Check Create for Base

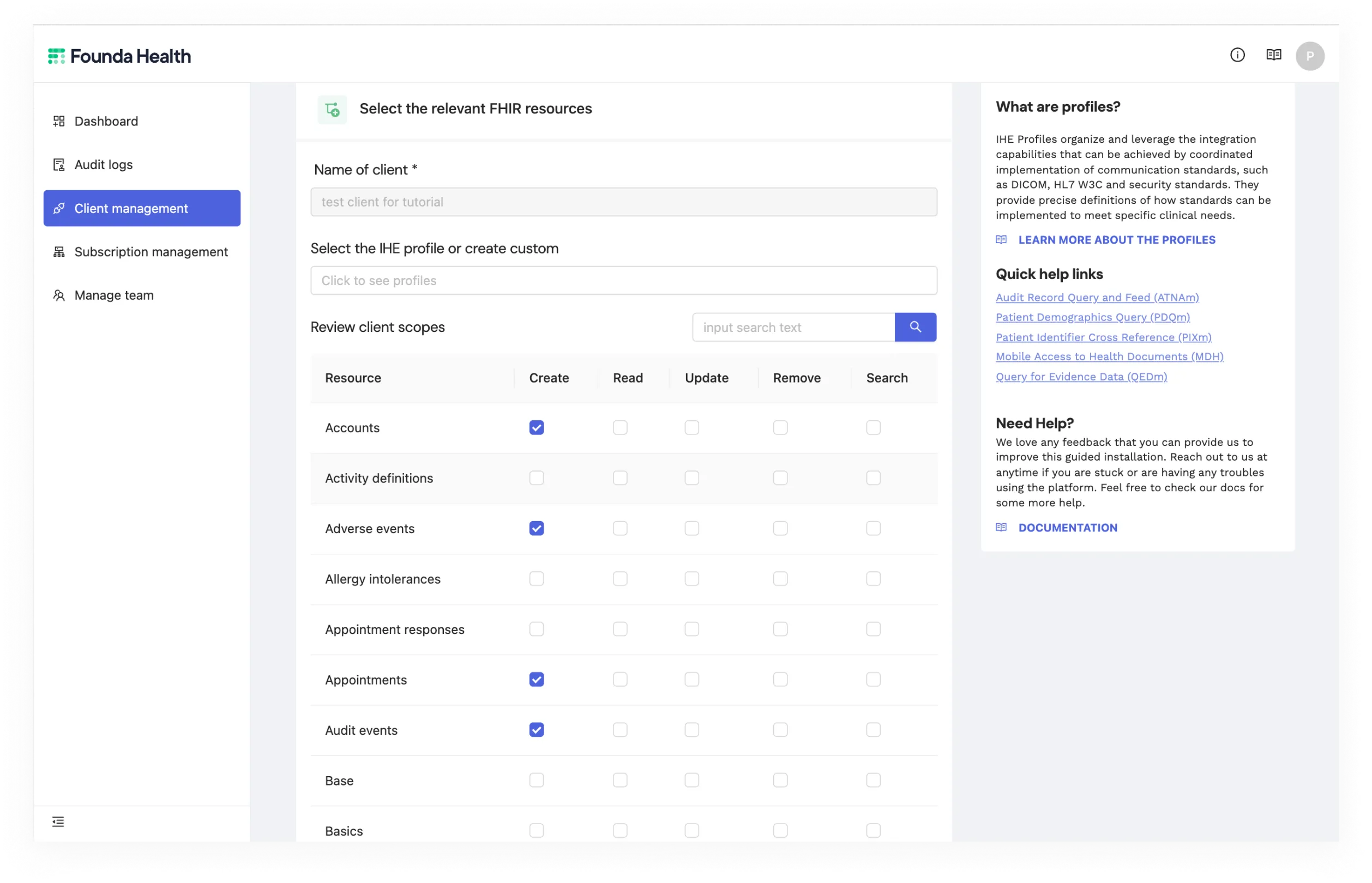point(536,781)
